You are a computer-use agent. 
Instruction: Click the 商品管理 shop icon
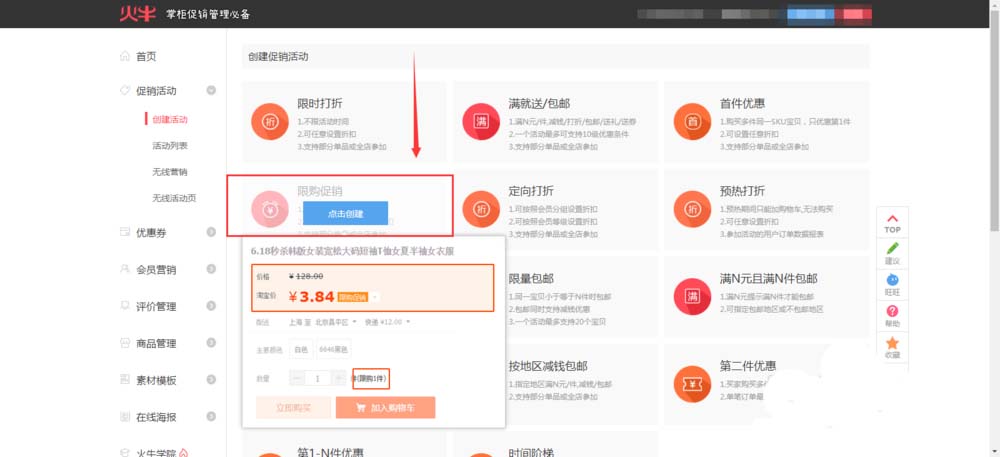(x=125, y=343)
